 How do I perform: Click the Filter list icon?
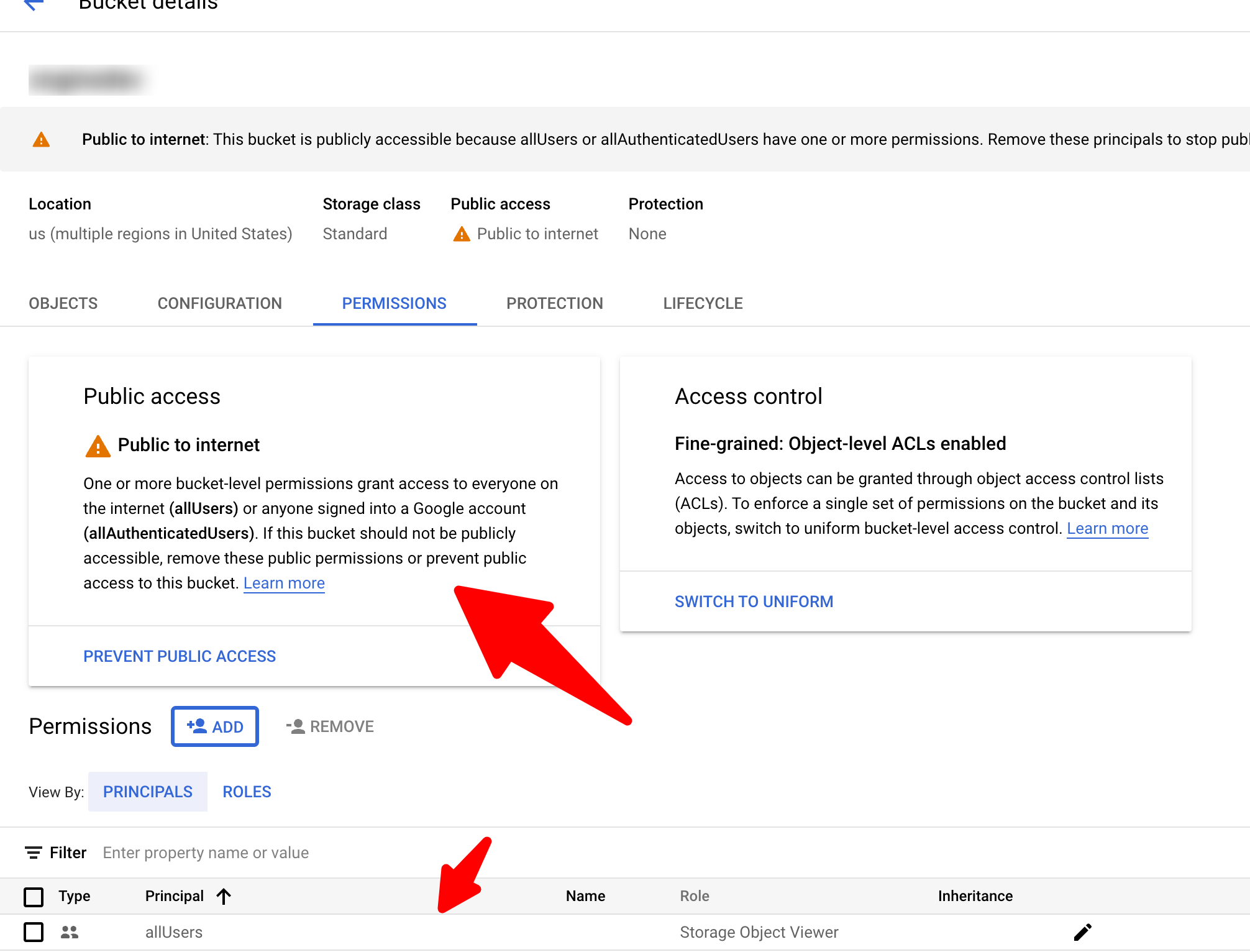coord(34,853)
